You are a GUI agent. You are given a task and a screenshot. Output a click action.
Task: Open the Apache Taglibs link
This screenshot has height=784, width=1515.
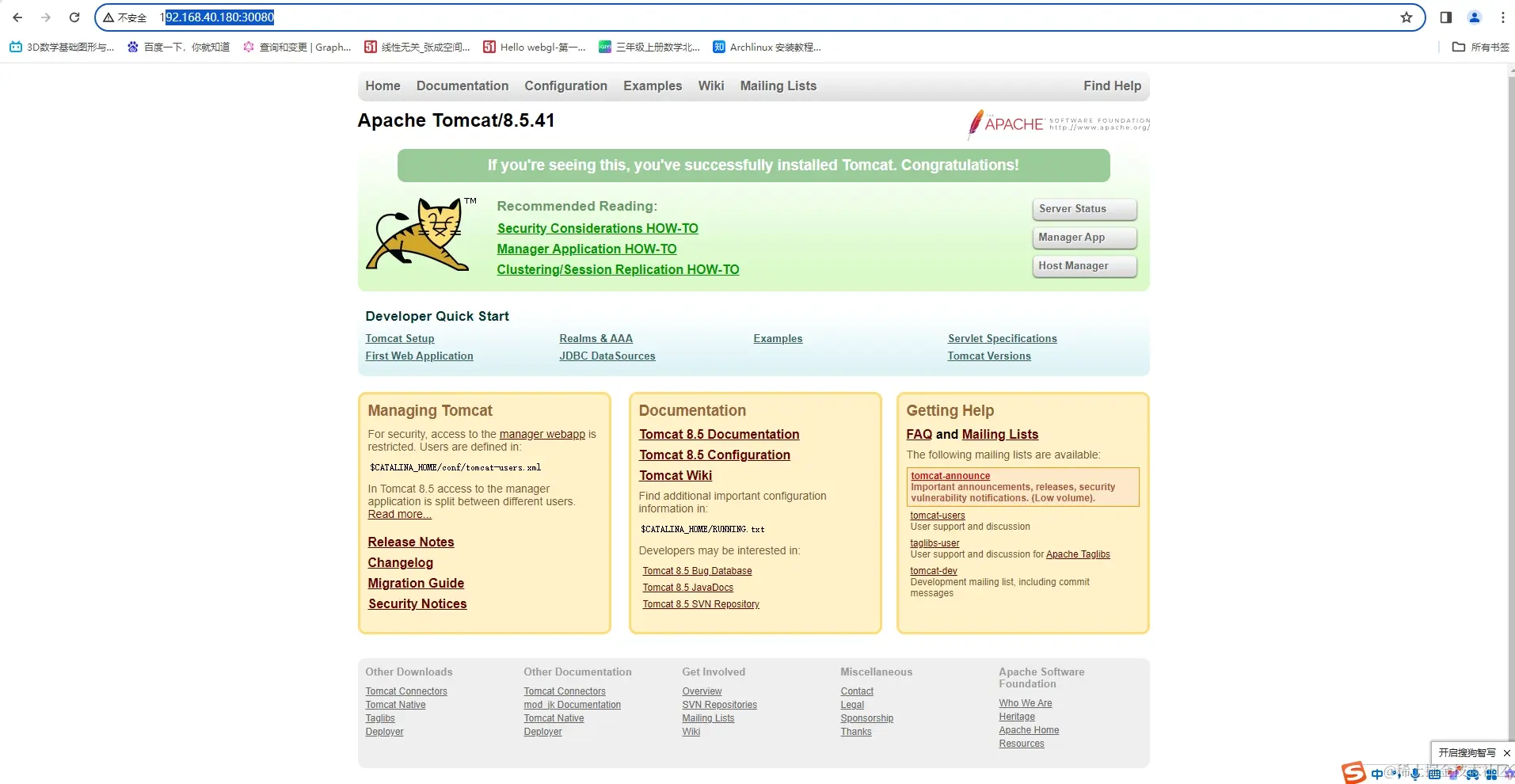coord(1078,554)
